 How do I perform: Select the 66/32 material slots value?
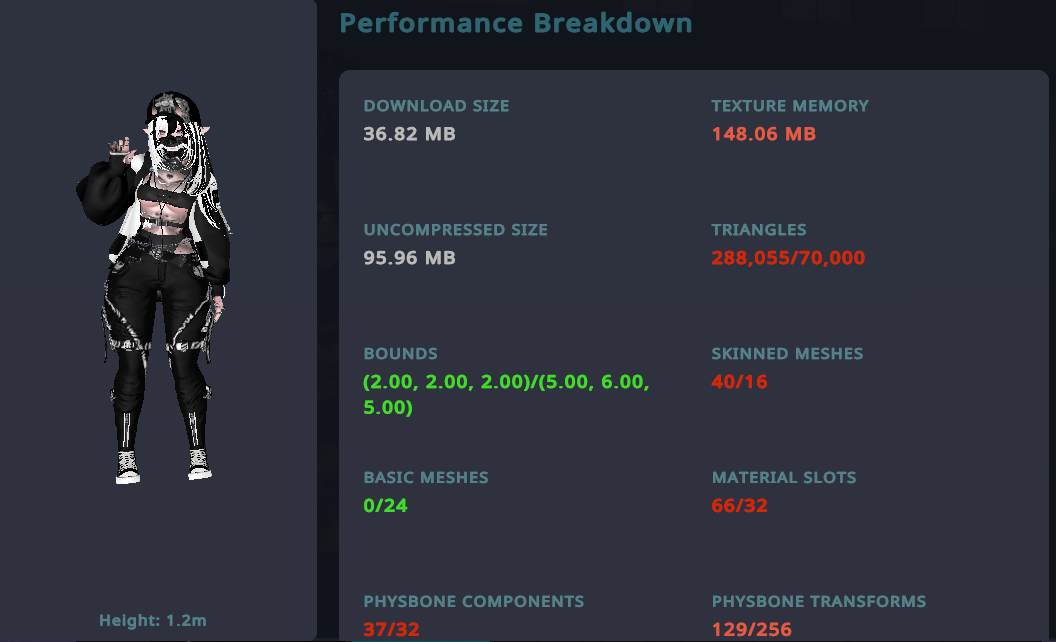point(739,506)
